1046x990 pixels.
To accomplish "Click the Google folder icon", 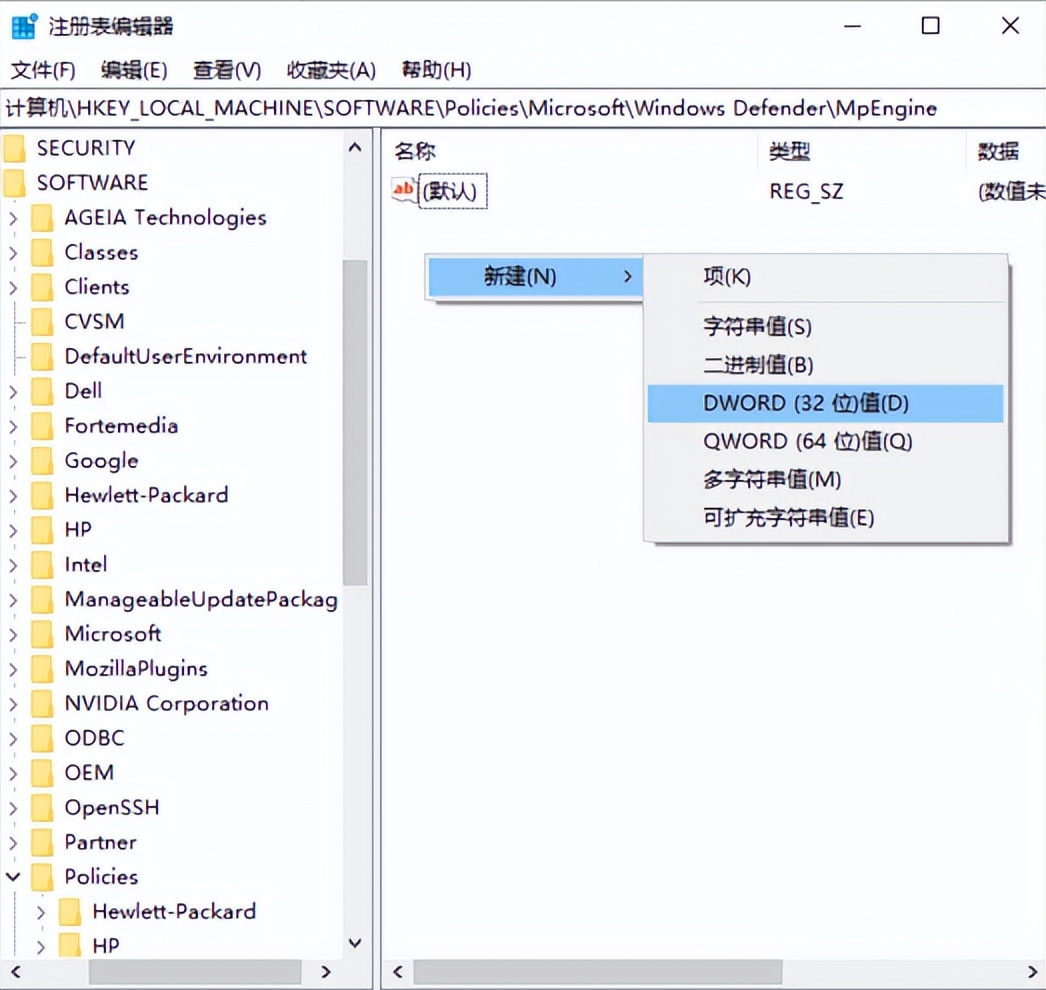I will click(x=42, y=460).
